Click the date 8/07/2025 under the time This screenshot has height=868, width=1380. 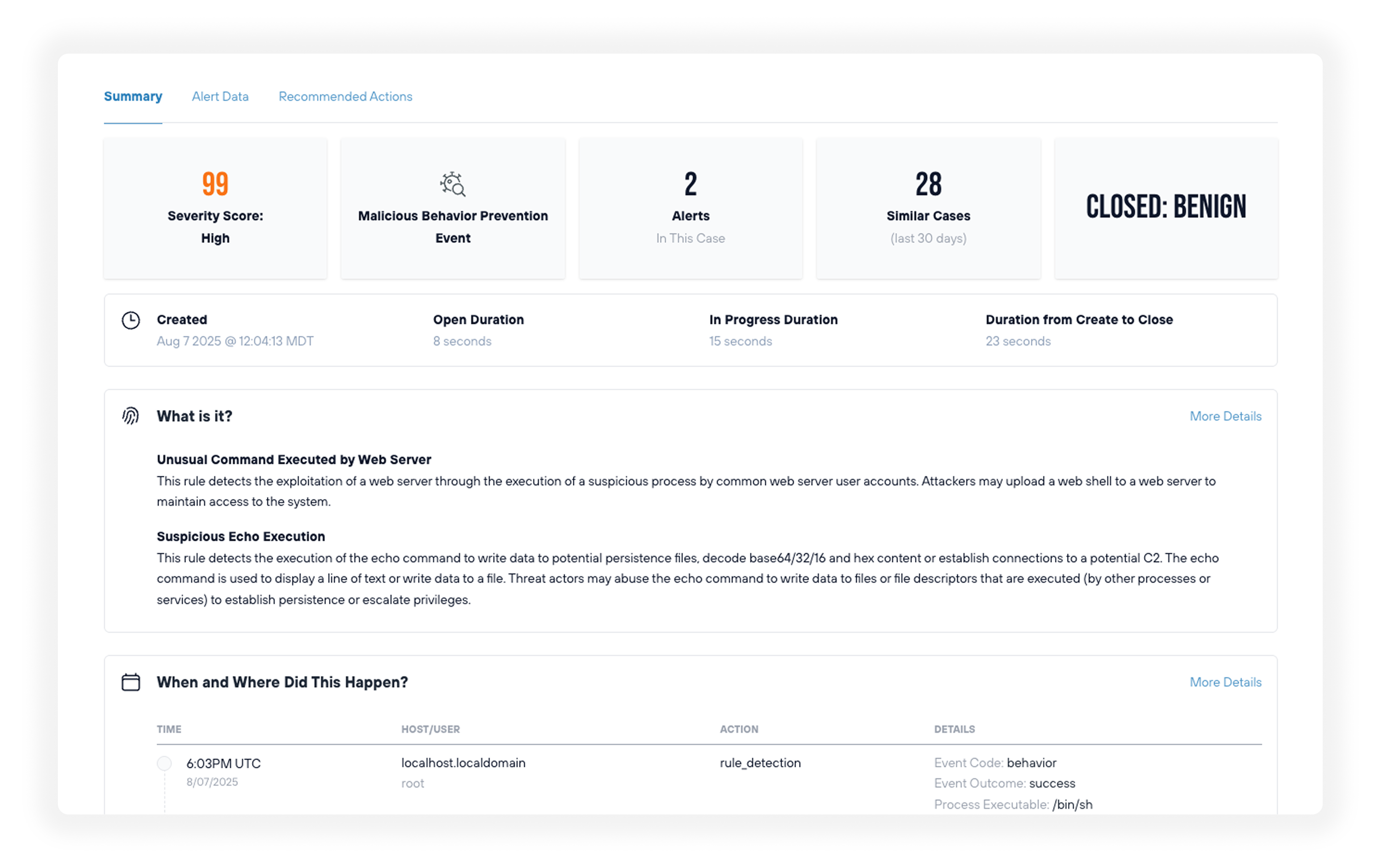pyautogui.click(x=212, y=781)
